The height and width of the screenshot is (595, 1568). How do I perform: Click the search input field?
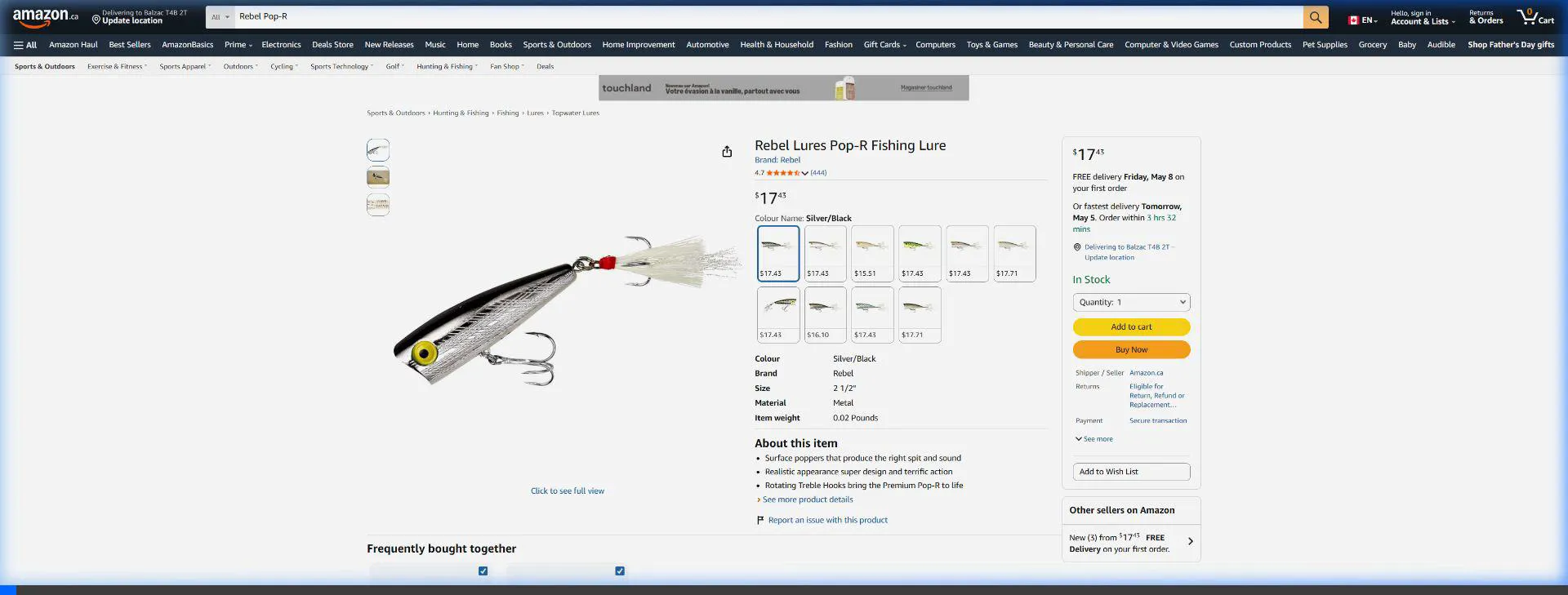pos(768,17)
